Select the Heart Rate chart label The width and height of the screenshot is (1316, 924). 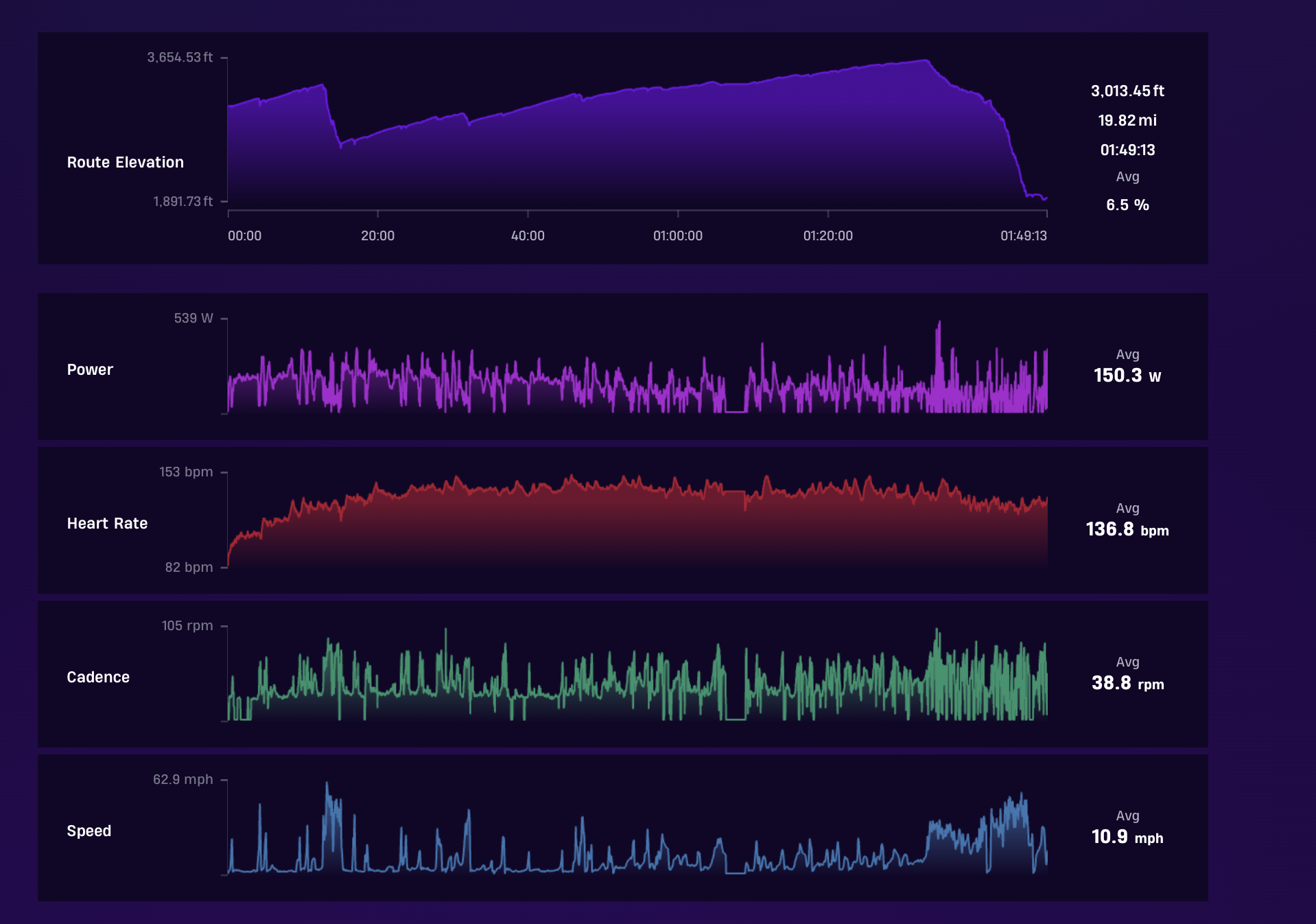pos(107,523)
